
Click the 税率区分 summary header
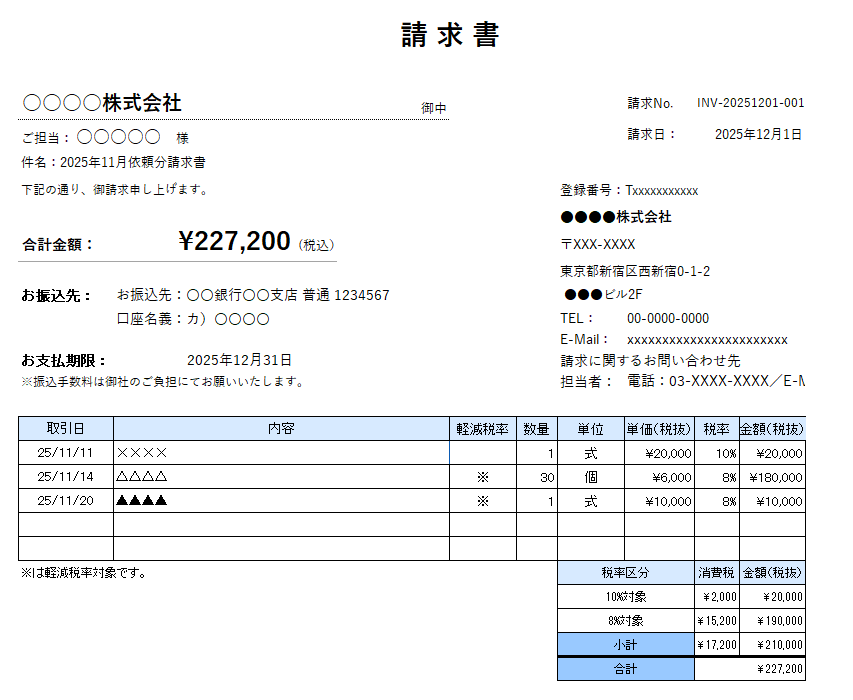point(626,573)
